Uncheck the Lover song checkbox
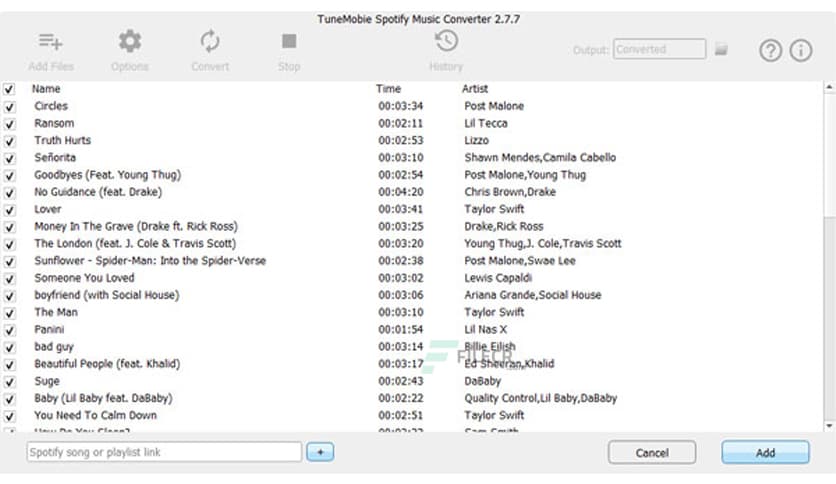This screenshot has height=484, width=836. (x=9, y=209)
